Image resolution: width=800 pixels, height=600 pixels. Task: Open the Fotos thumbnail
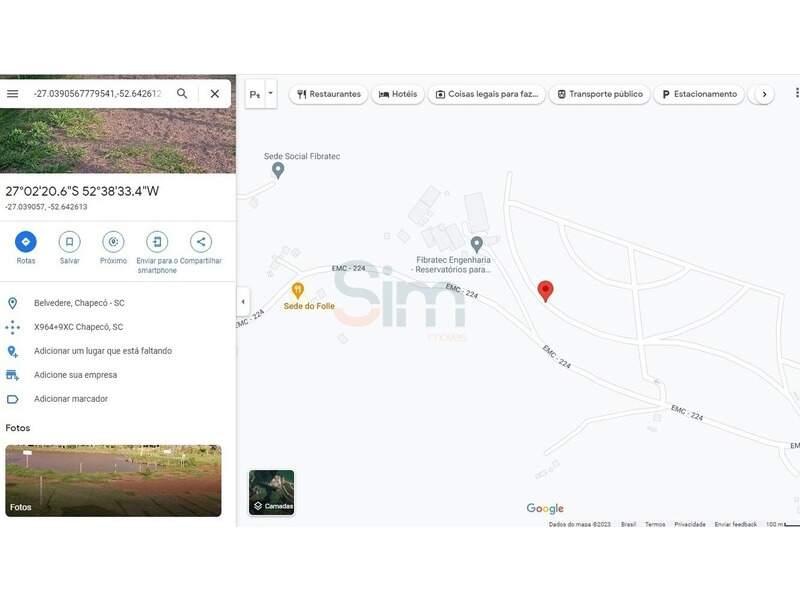click(113, 481)
